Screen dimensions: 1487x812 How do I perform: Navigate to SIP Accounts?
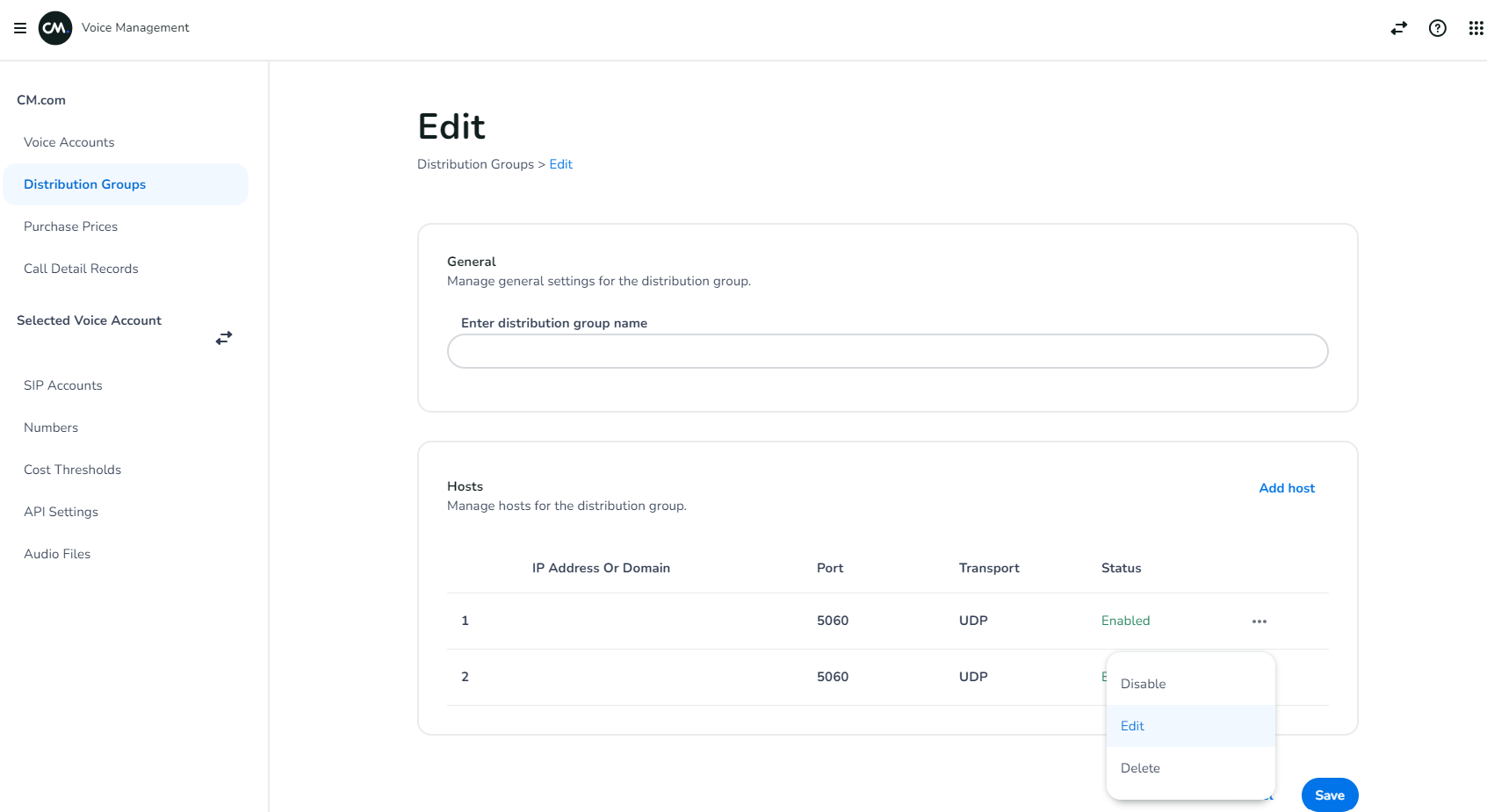(63, 385)
